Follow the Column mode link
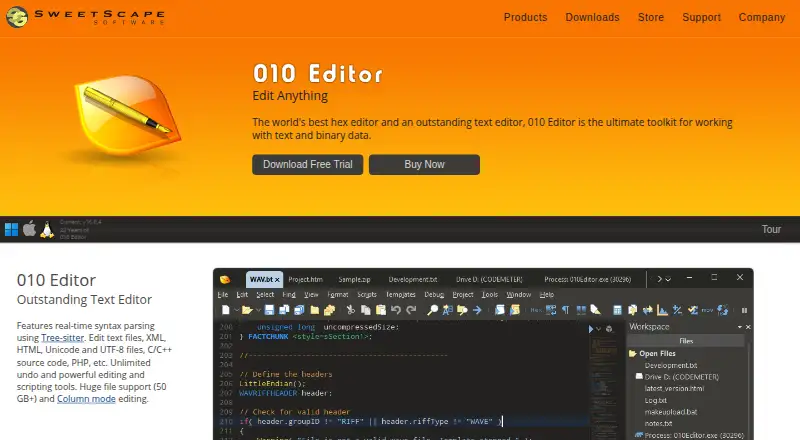The width and height of the screenshot is (800, 440). coord(86,399)
